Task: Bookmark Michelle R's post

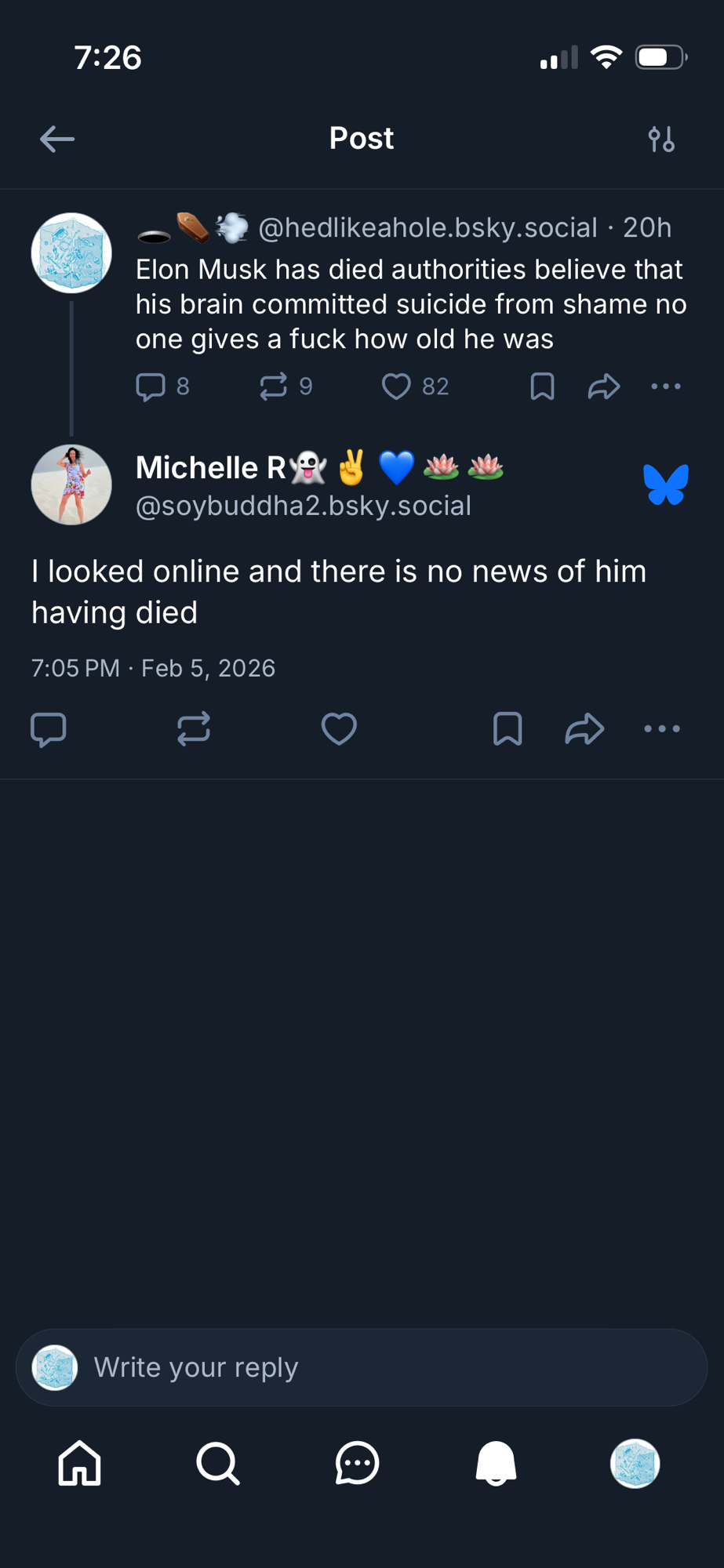Action: tap(508, 729)
